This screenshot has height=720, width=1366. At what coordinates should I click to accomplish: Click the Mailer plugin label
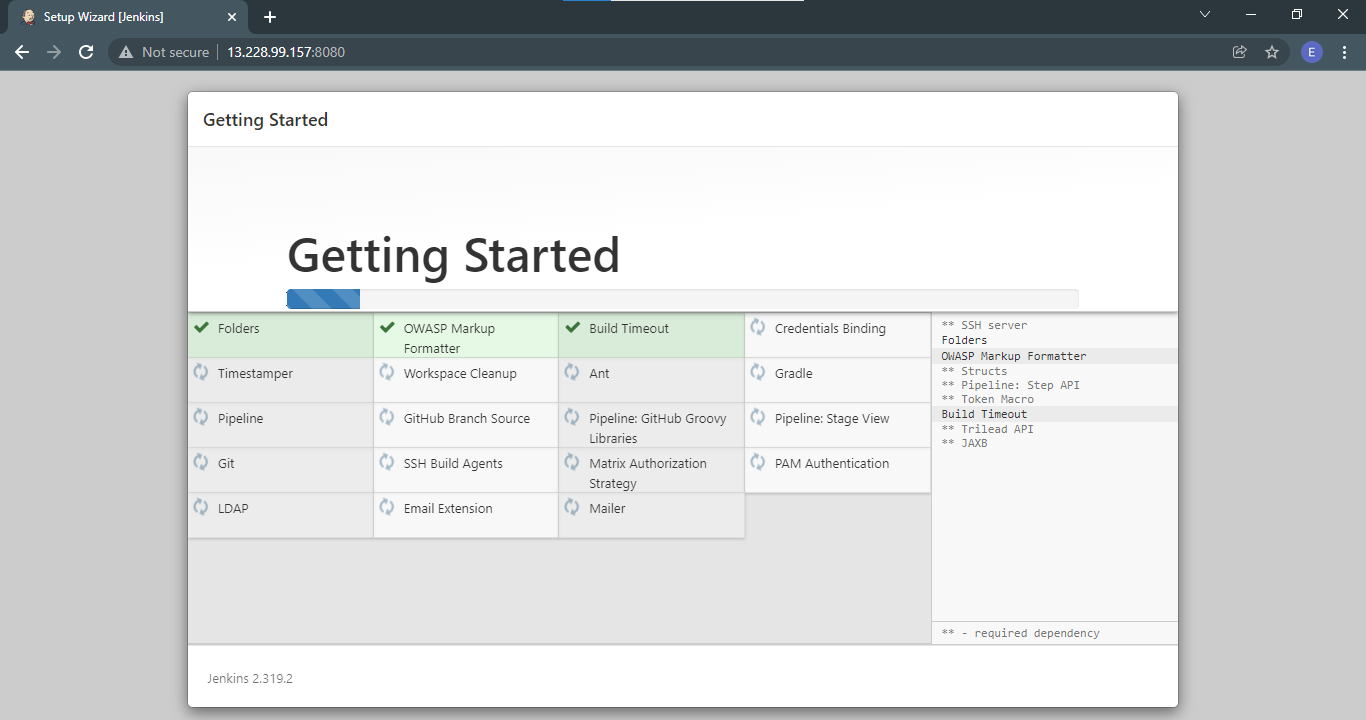pyautogui.click(x=607, y=508)
